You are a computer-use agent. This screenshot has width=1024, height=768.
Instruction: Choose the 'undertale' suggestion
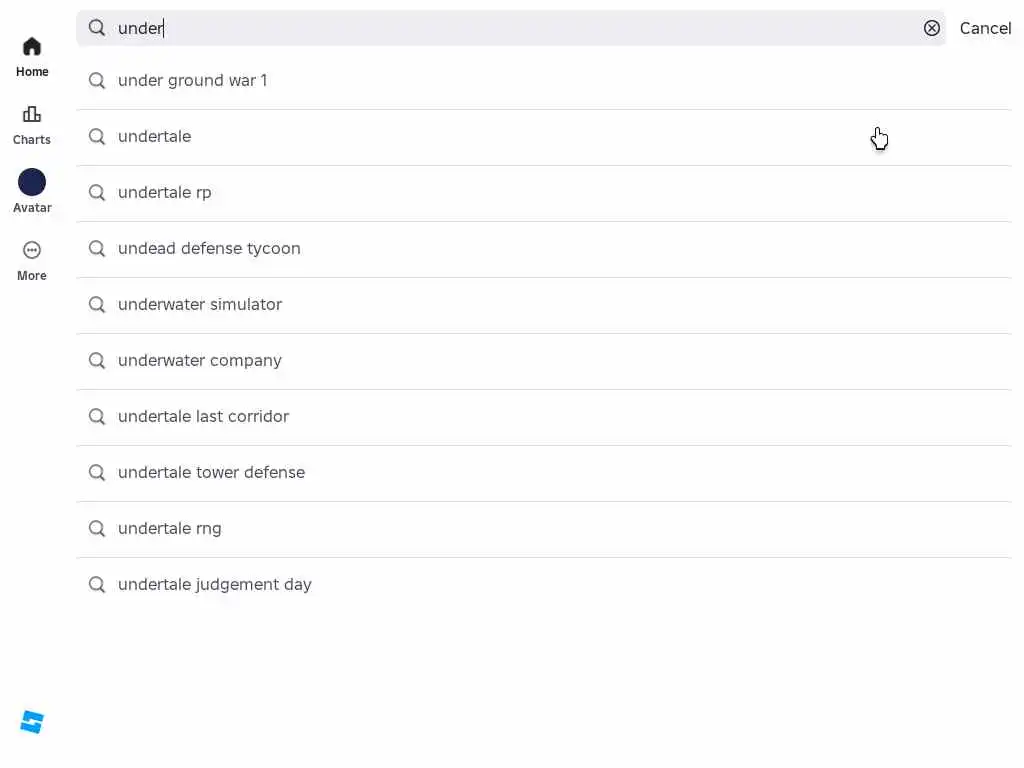coord(155,136)
